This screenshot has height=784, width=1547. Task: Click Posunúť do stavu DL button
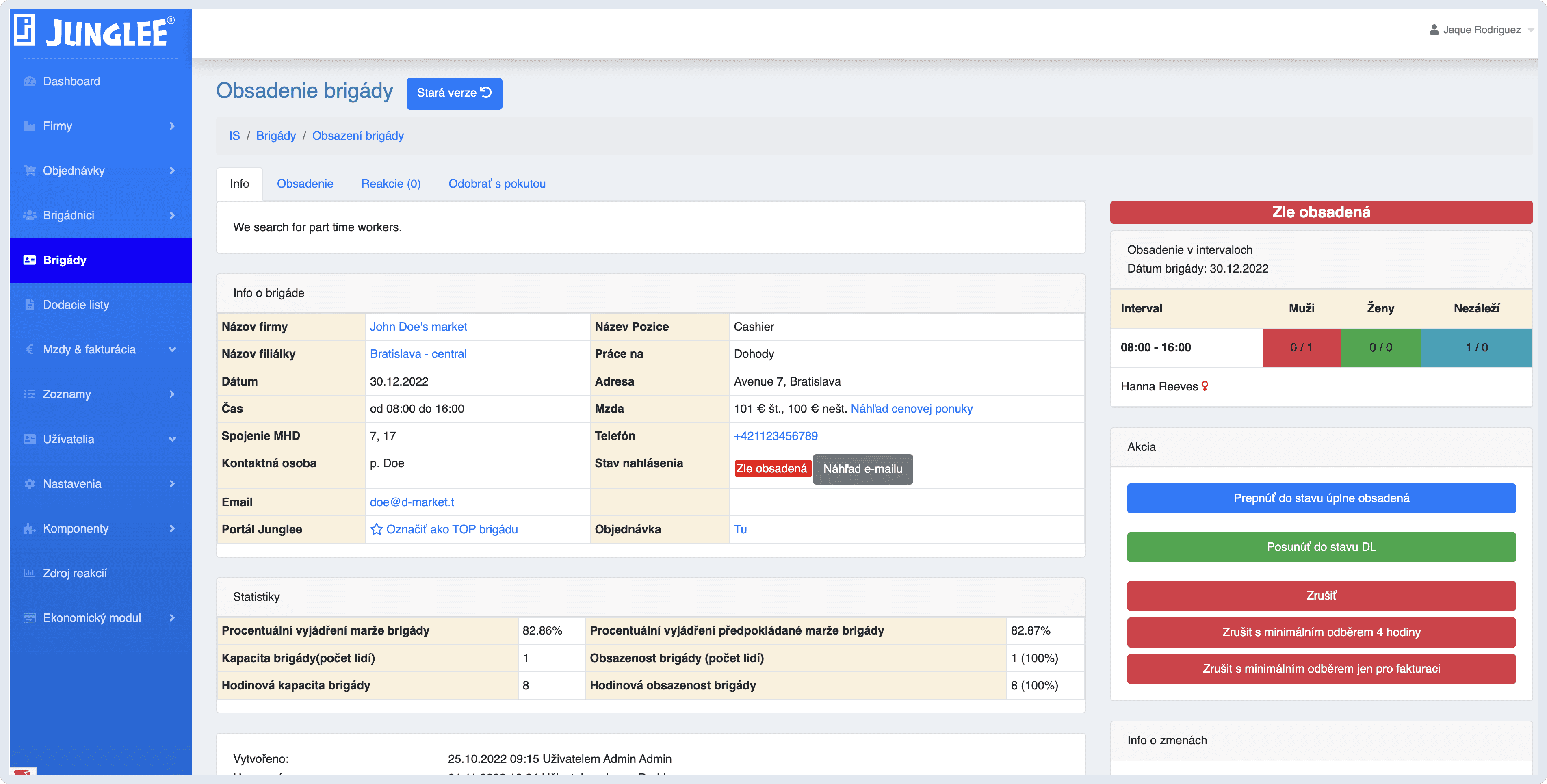pos(1321,547)
